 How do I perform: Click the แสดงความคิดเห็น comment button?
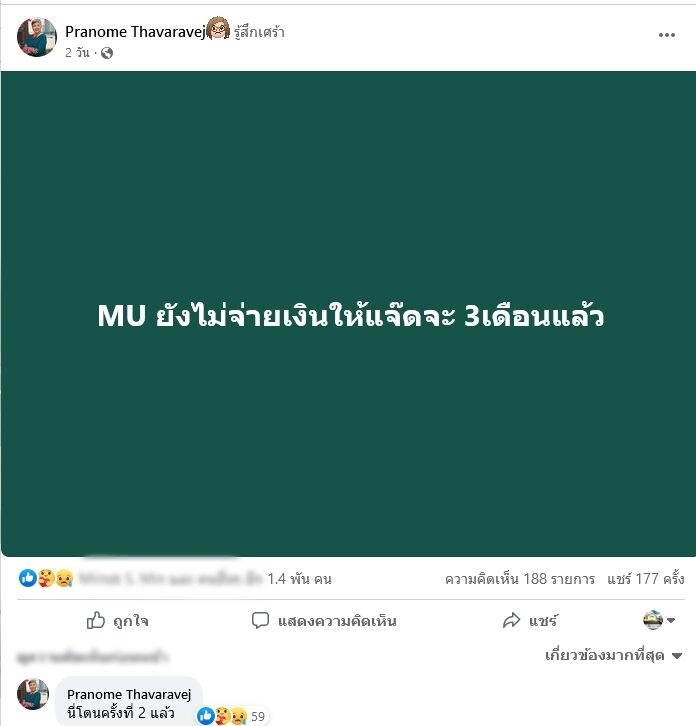324,620
